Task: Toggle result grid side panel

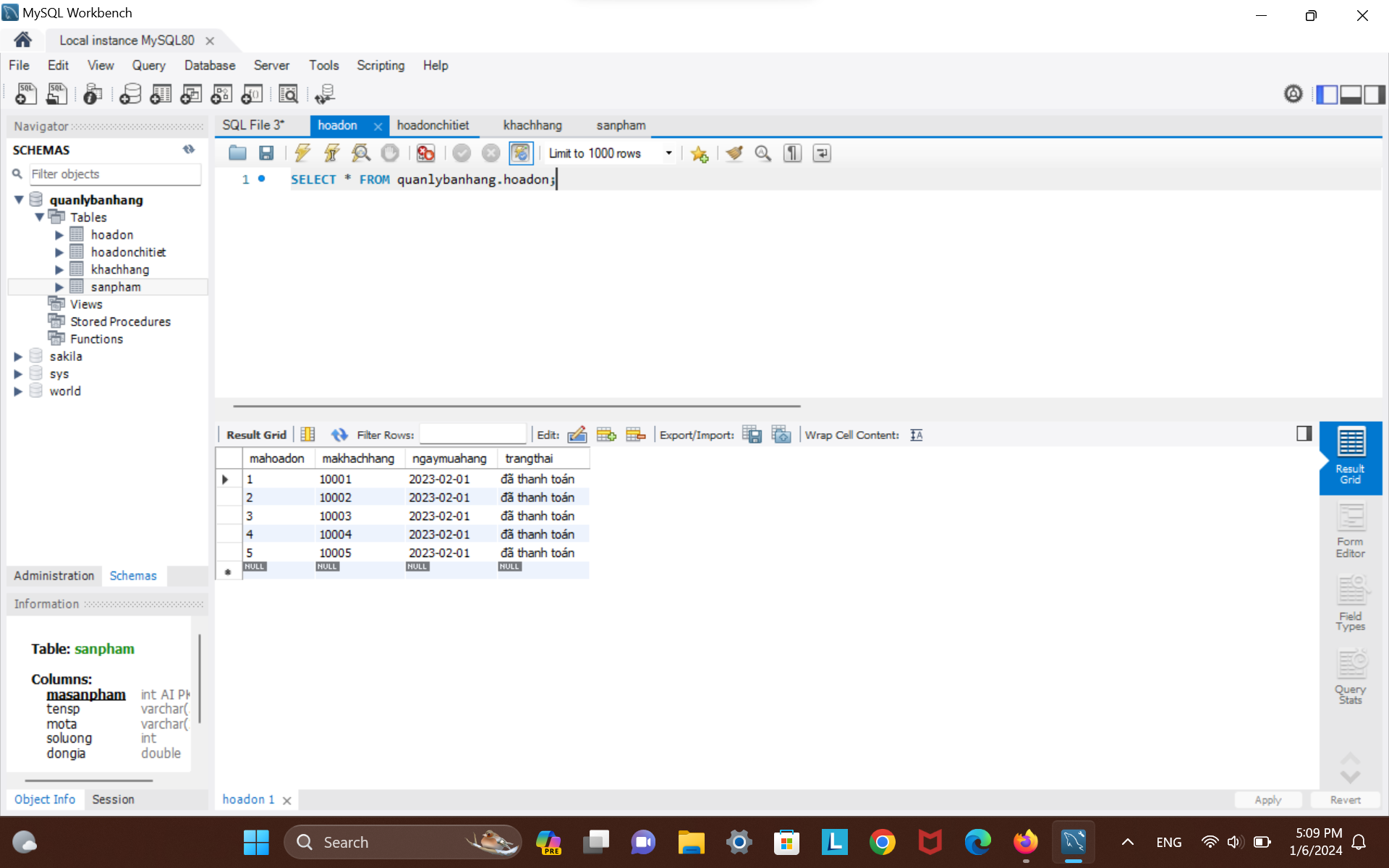Action: coord(1304,433)
